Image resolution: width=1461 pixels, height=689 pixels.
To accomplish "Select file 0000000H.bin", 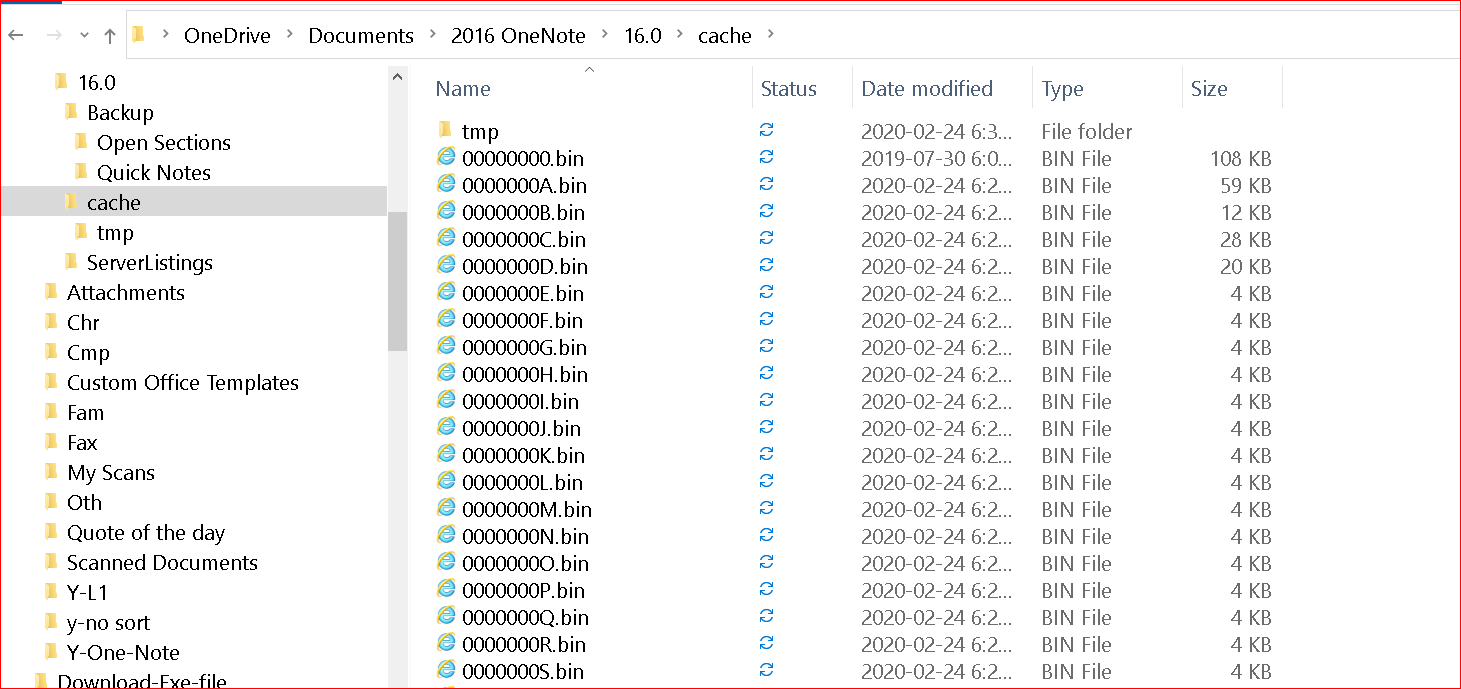I will 525,374.
